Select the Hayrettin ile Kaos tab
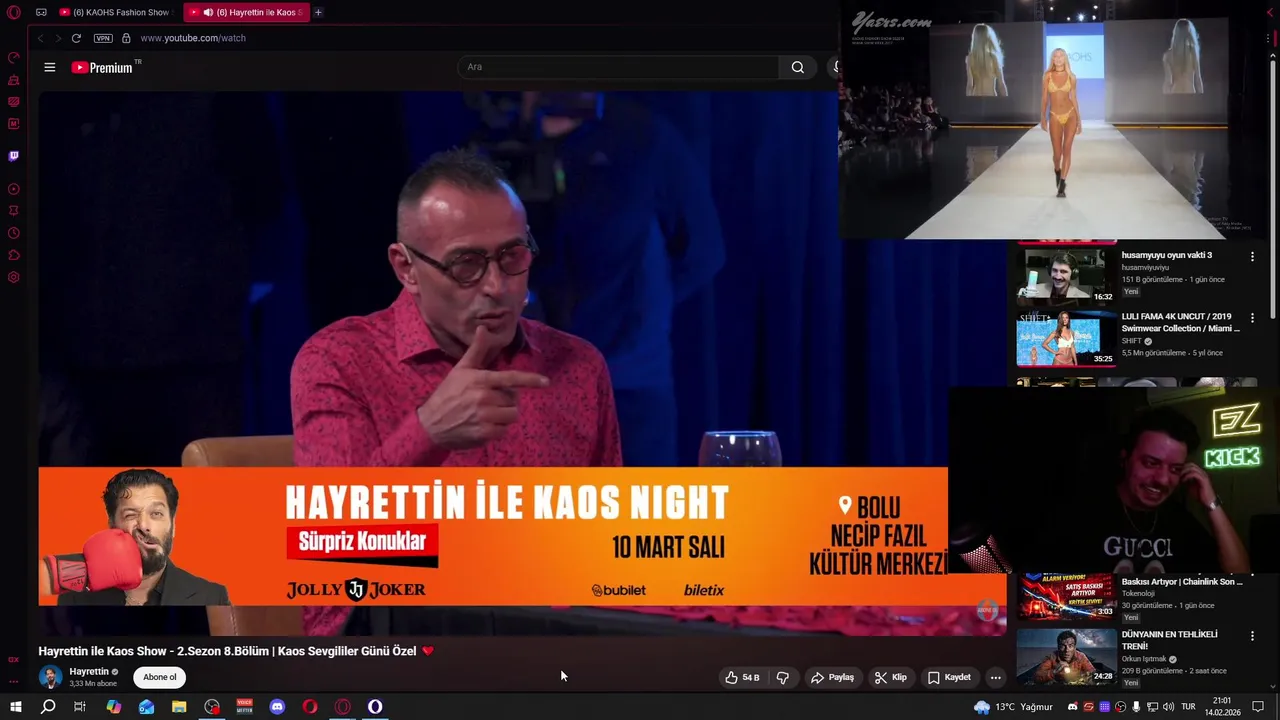The width and height of the screenshot is (1280, 720). [x=247, y=13]
